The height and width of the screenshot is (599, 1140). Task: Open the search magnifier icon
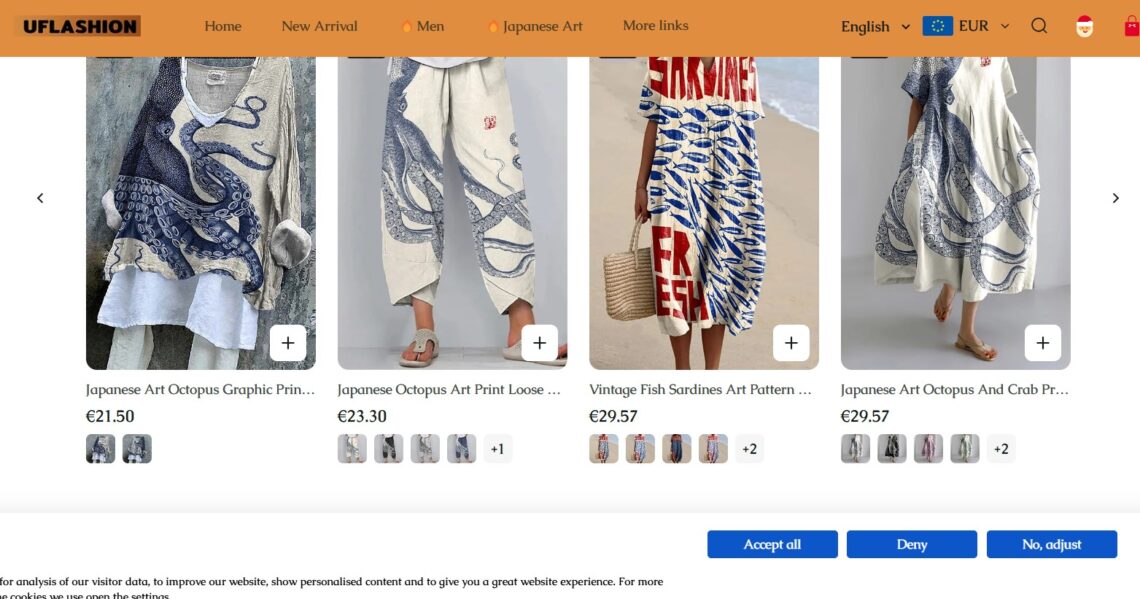1039,25
